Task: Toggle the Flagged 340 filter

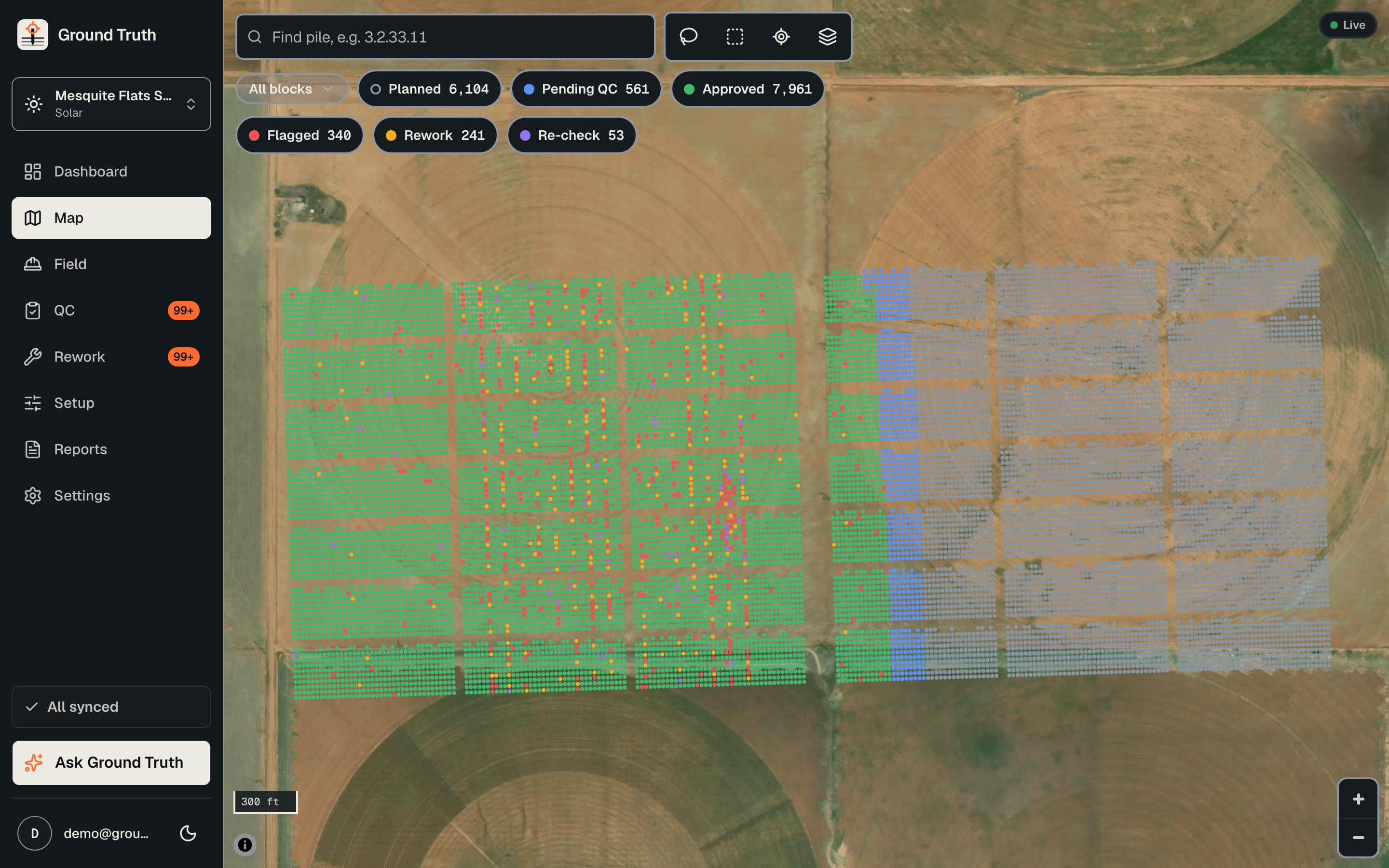Action: (300, 136)
